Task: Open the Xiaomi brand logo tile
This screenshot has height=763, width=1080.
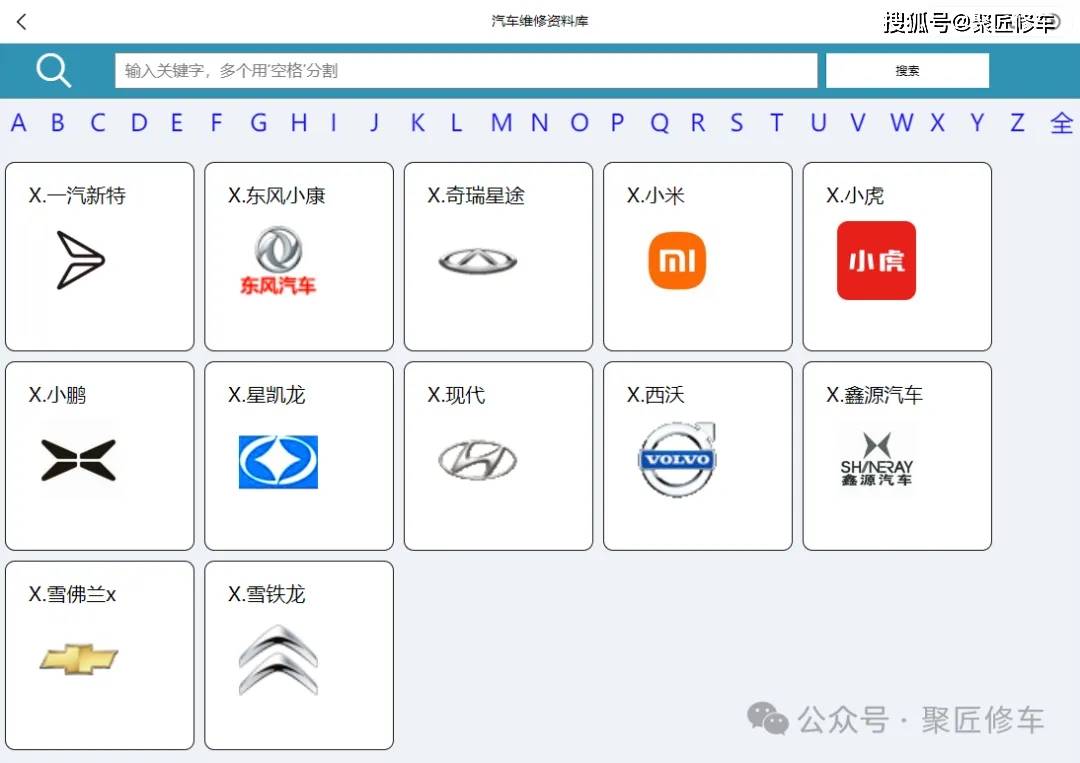Action: pyautogui.click(x=677, y=260)
